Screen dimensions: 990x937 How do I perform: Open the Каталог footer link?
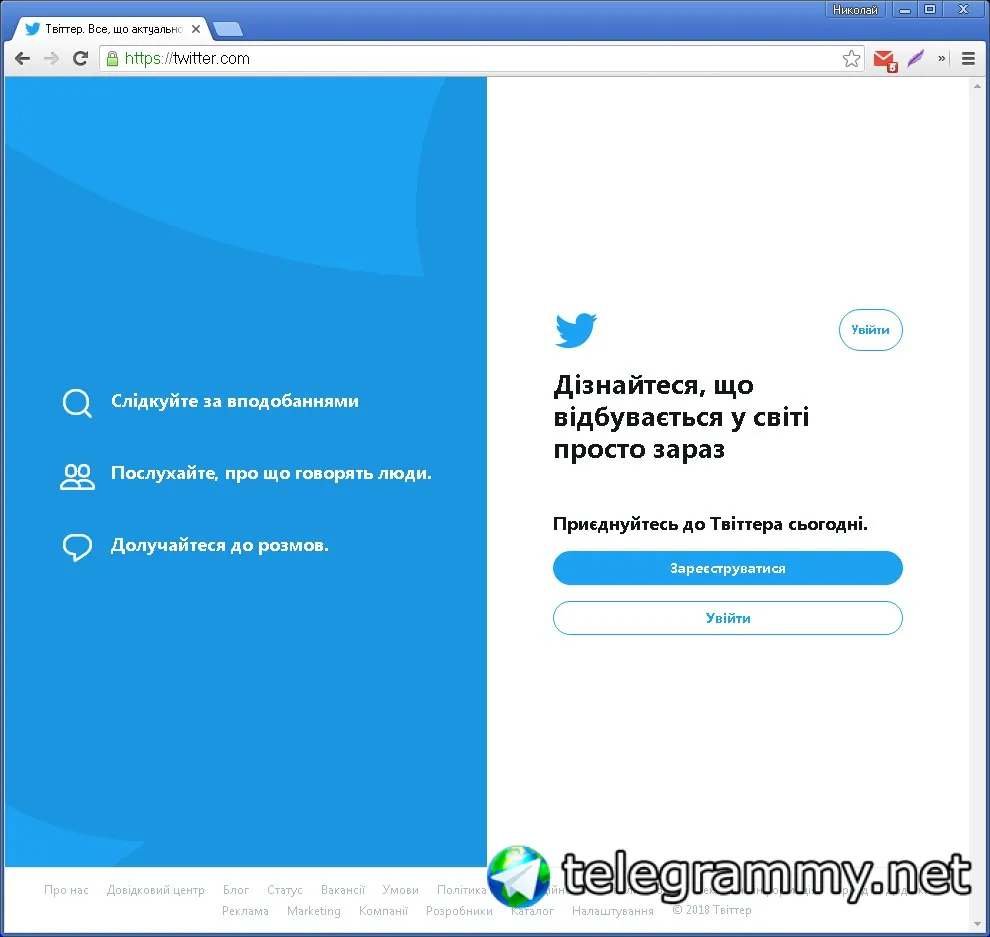[532, 910]
